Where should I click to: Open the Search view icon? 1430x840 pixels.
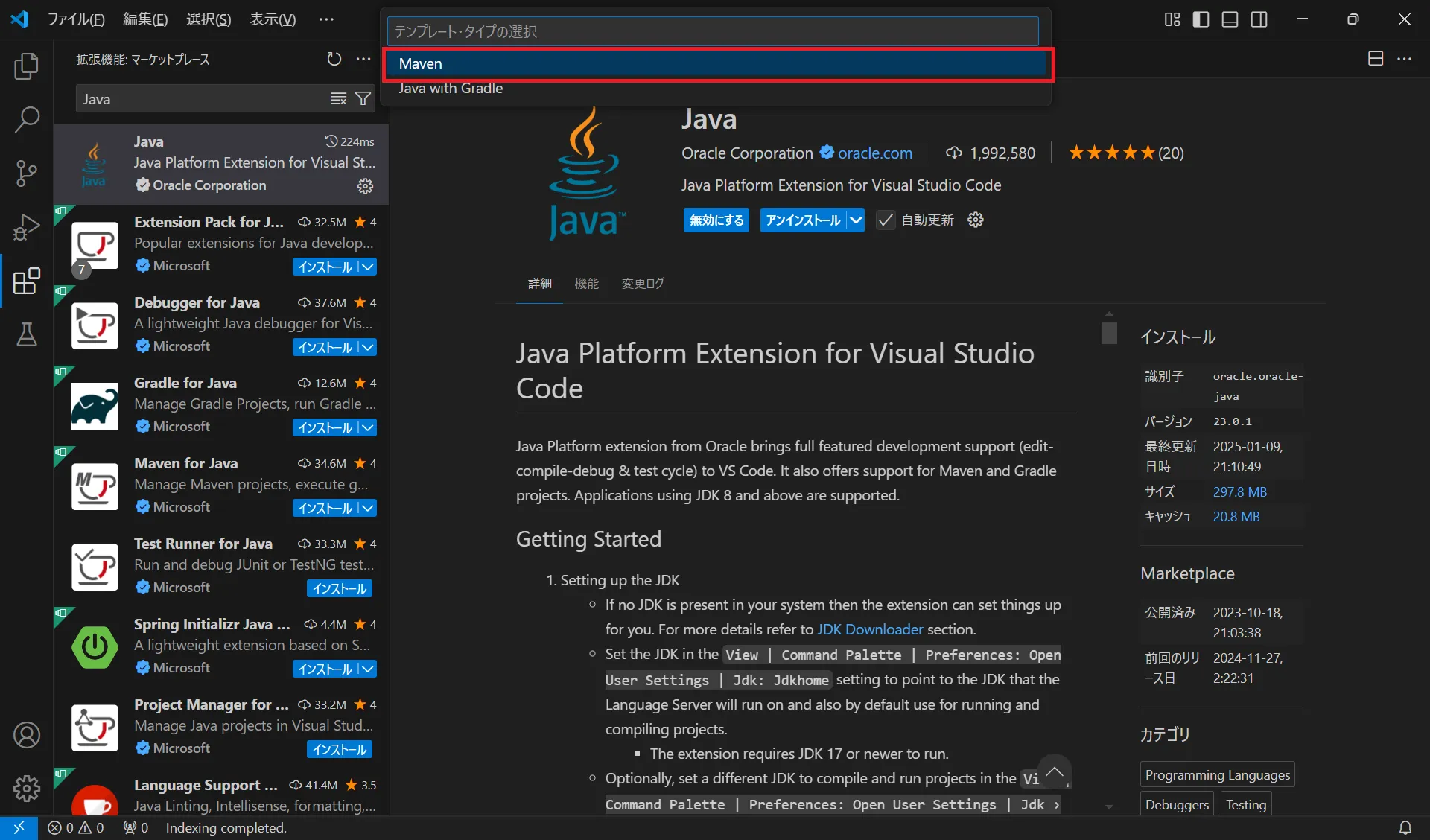27,119
